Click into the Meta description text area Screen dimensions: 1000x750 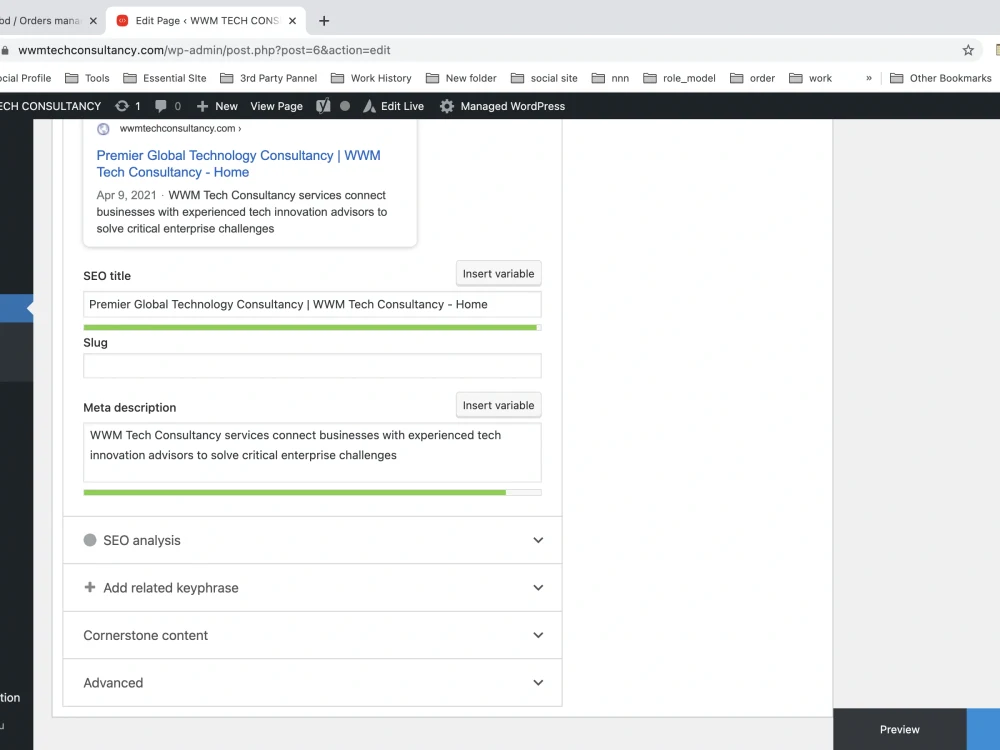pyautogui.click(x=312, y=453)
